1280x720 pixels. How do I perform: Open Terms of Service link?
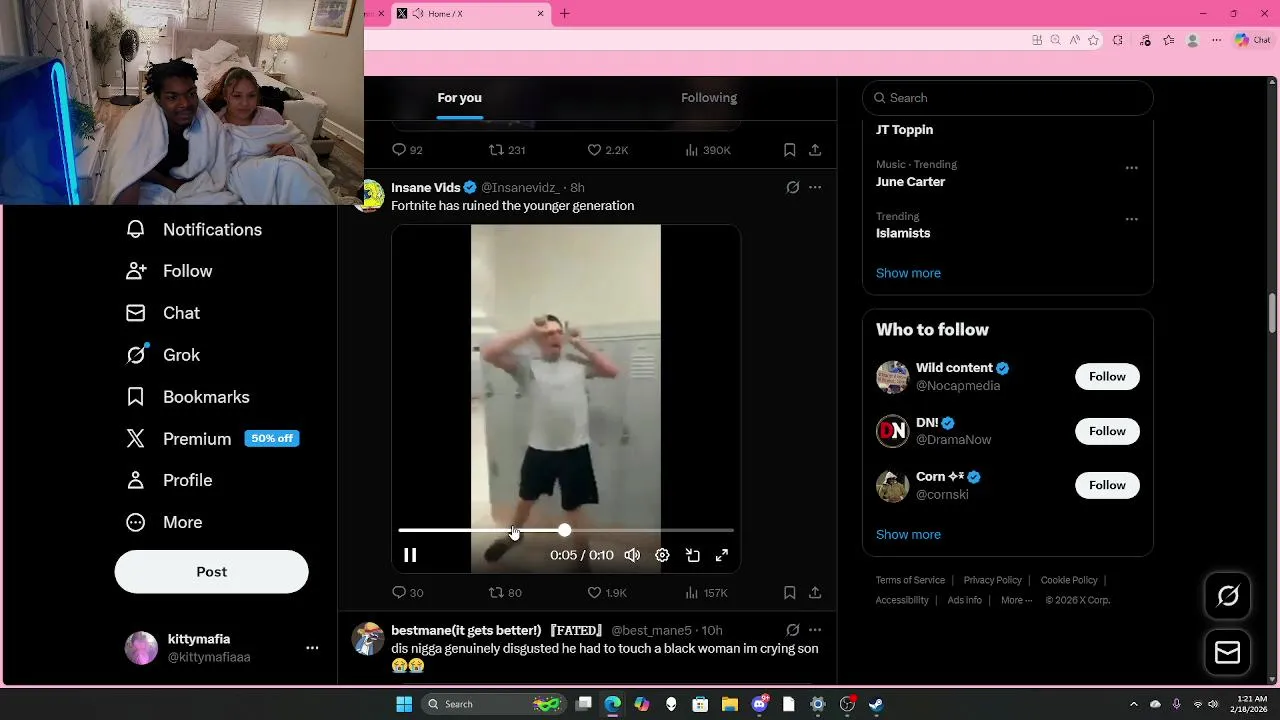(x=910, y=580)
